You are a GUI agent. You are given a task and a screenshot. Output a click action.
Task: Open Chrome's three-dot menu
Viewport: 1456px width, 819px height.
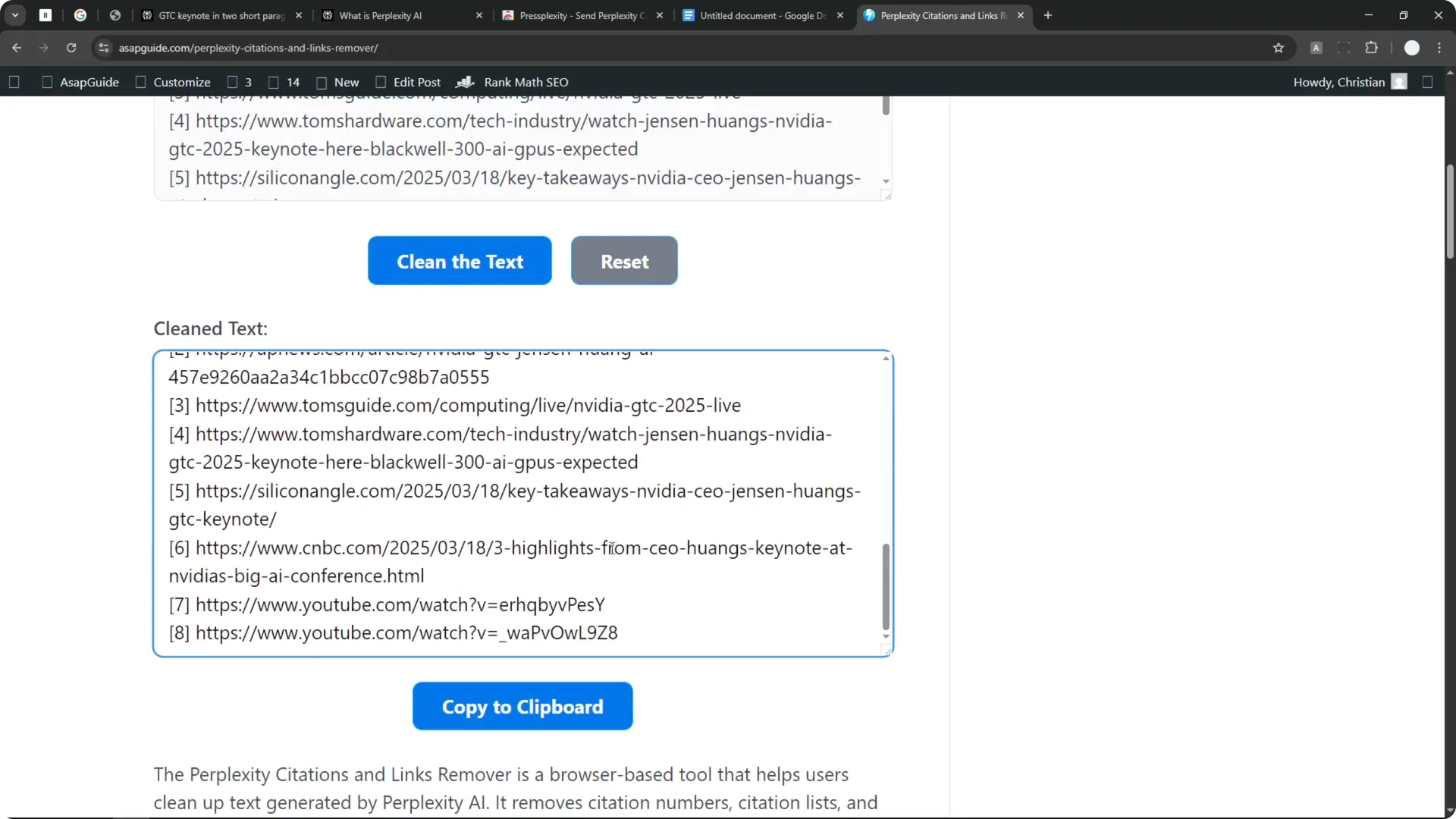(1440, 47)
